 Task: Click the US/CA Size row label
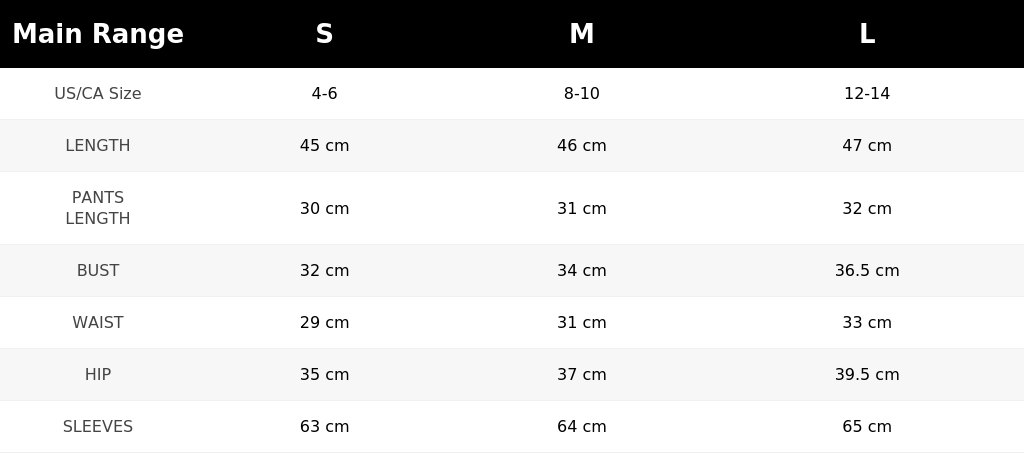(98, 93)
